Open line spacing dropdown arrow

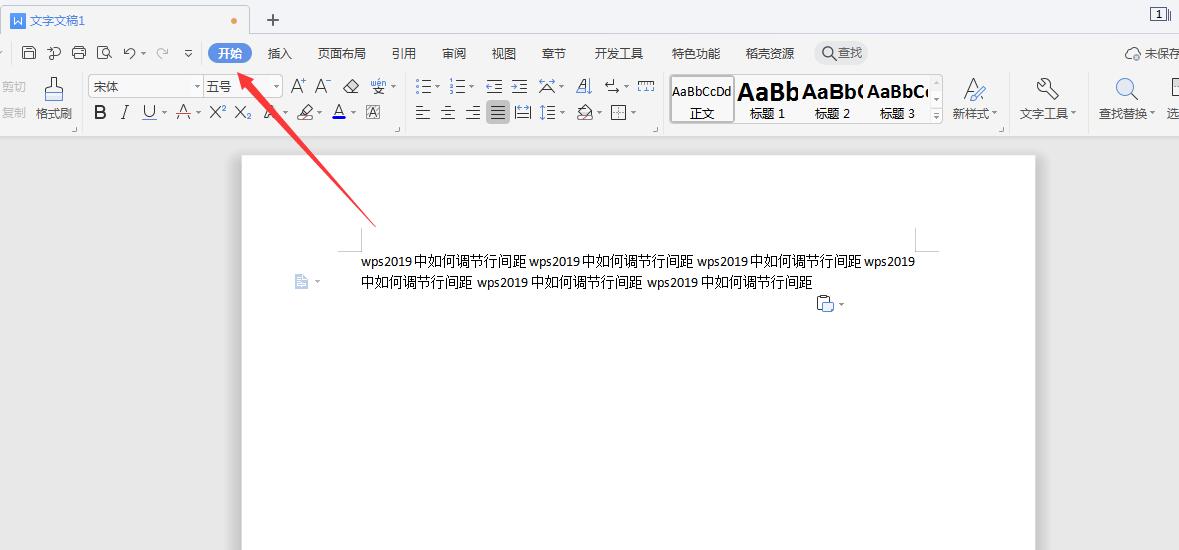tap(562, 114)
